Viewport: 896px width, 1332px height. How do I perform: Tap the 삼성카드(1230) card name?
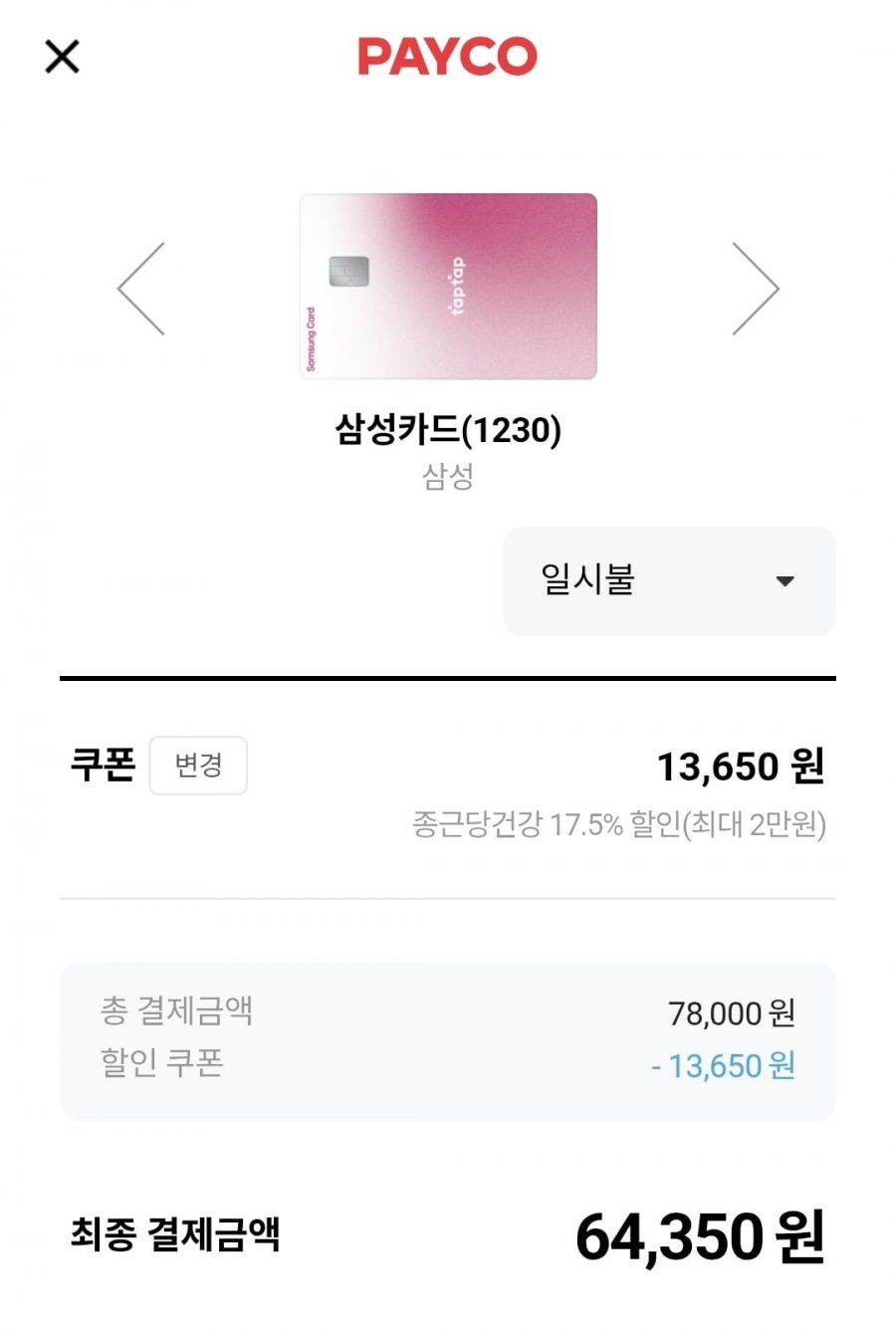pos(447,430)
